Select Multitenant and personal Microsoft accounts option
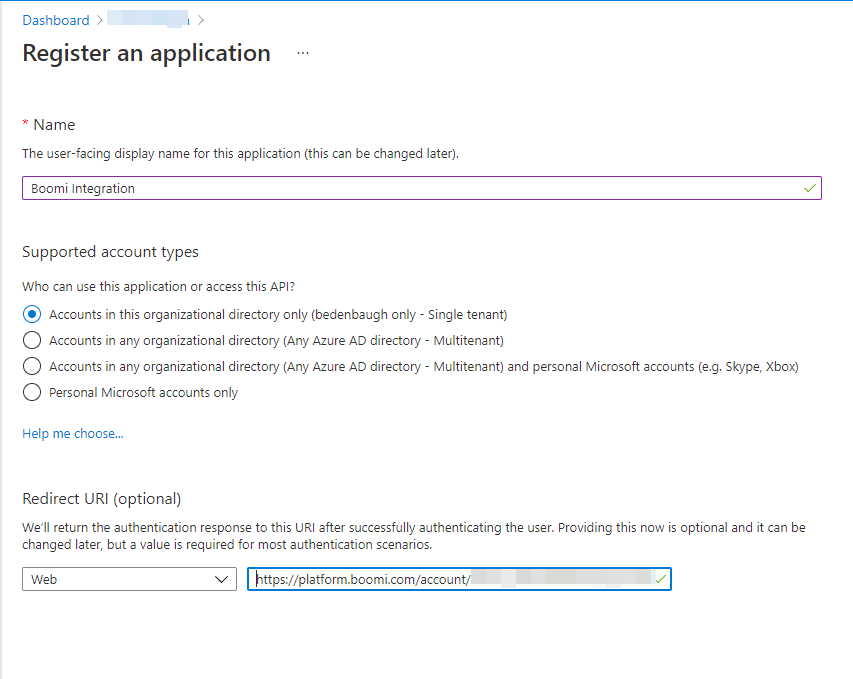The image size is (853, 679). coord(32,366)
